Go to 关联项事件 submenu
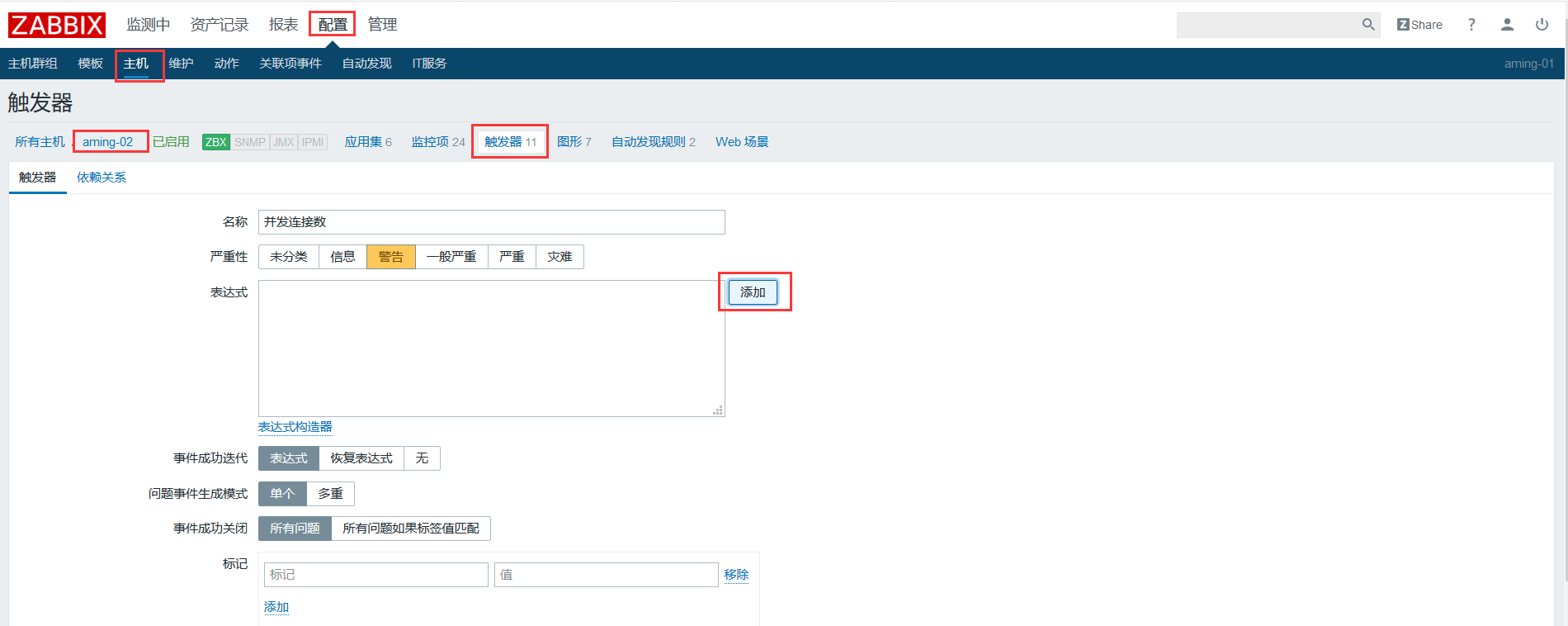1568x626 pixels. 290,64
